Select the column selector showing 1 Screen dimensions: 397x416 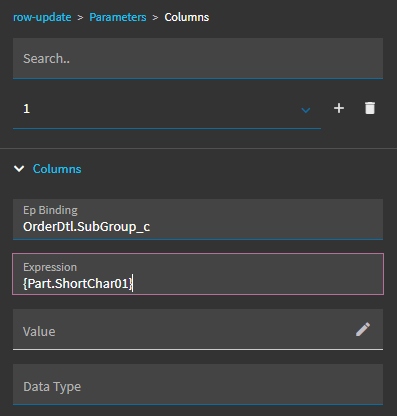pos(167,109)
